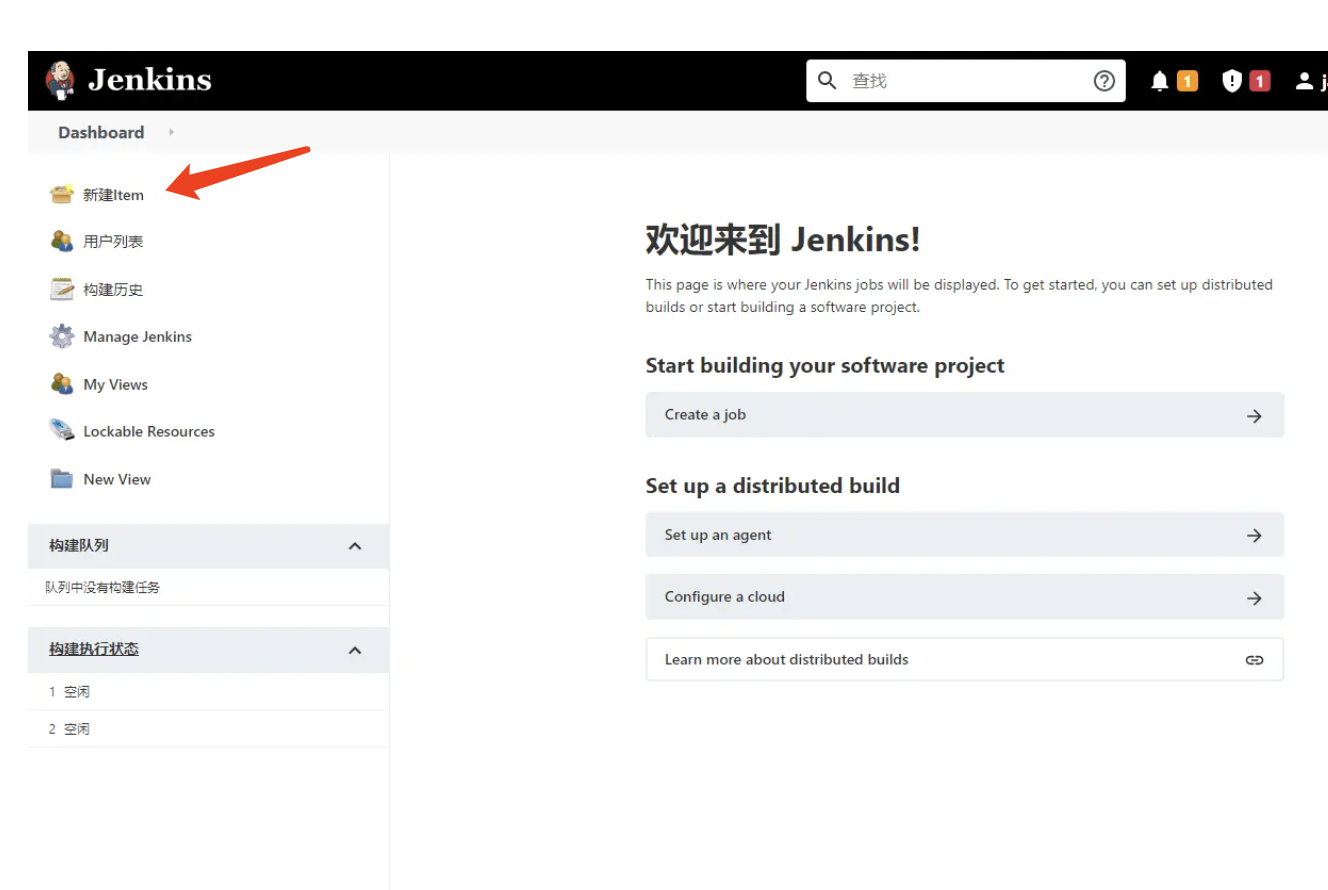1328x890 pixels.
Task: Click the Manage Jenkins gear icon
Action: coord(62,336)
